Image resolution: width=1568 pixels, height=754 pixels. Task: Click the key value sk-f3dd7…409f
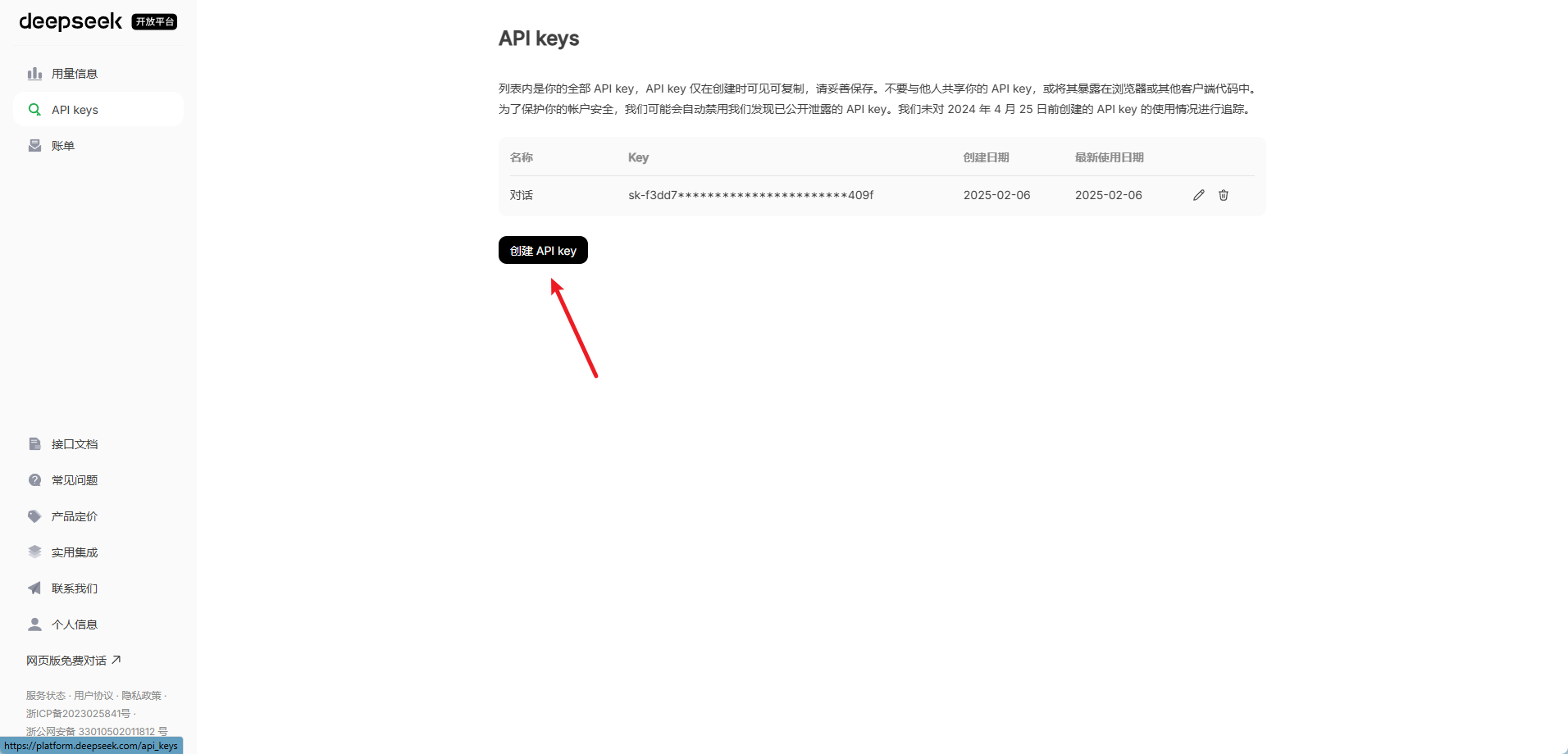point(751,195)
